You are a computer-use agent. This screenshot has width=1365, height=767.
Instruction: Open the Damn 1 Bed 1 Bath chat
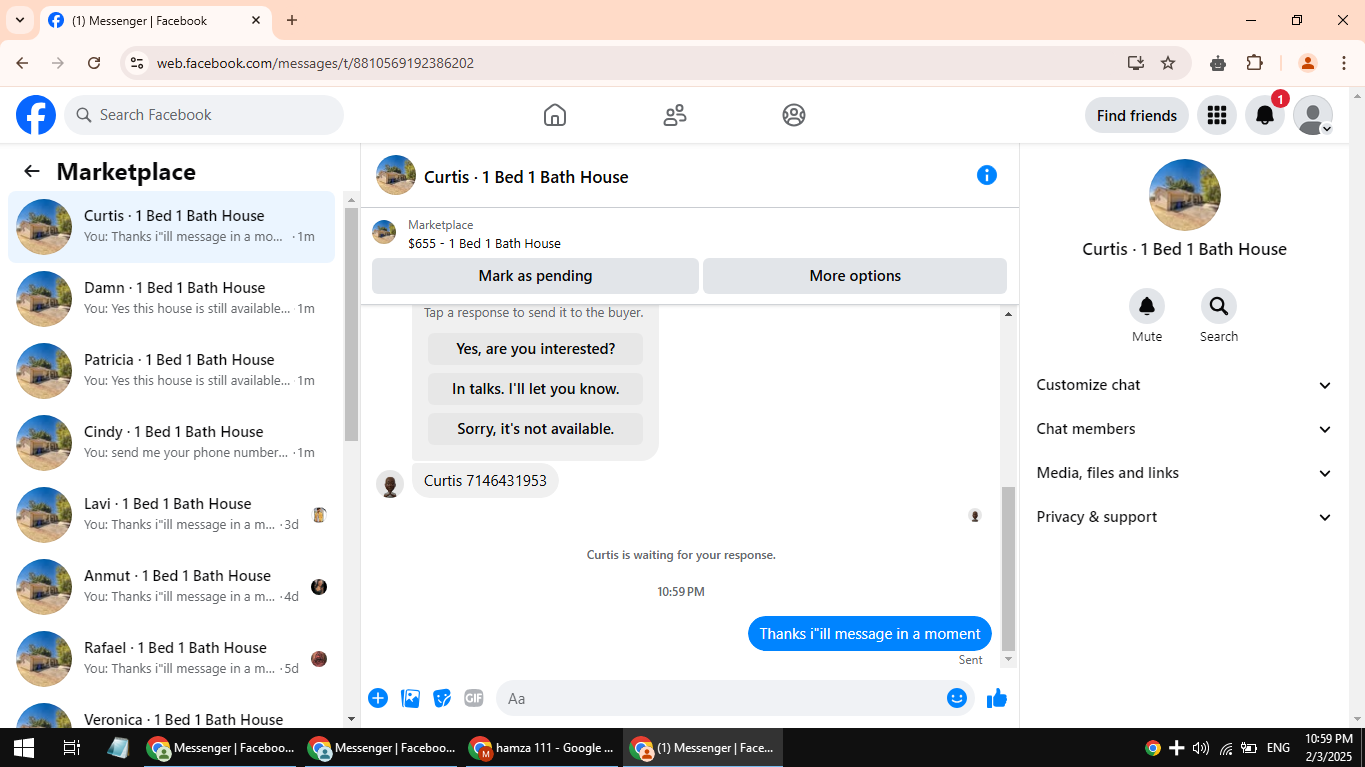point(171,299)
